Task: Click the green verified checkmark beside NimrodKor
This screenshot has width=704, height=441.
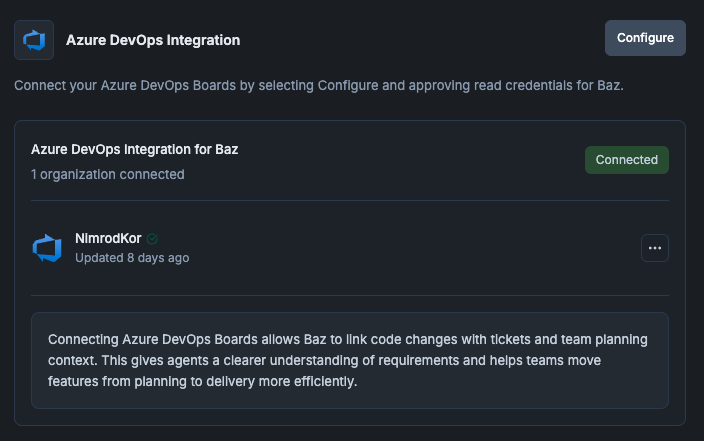Action: point(152,239)
